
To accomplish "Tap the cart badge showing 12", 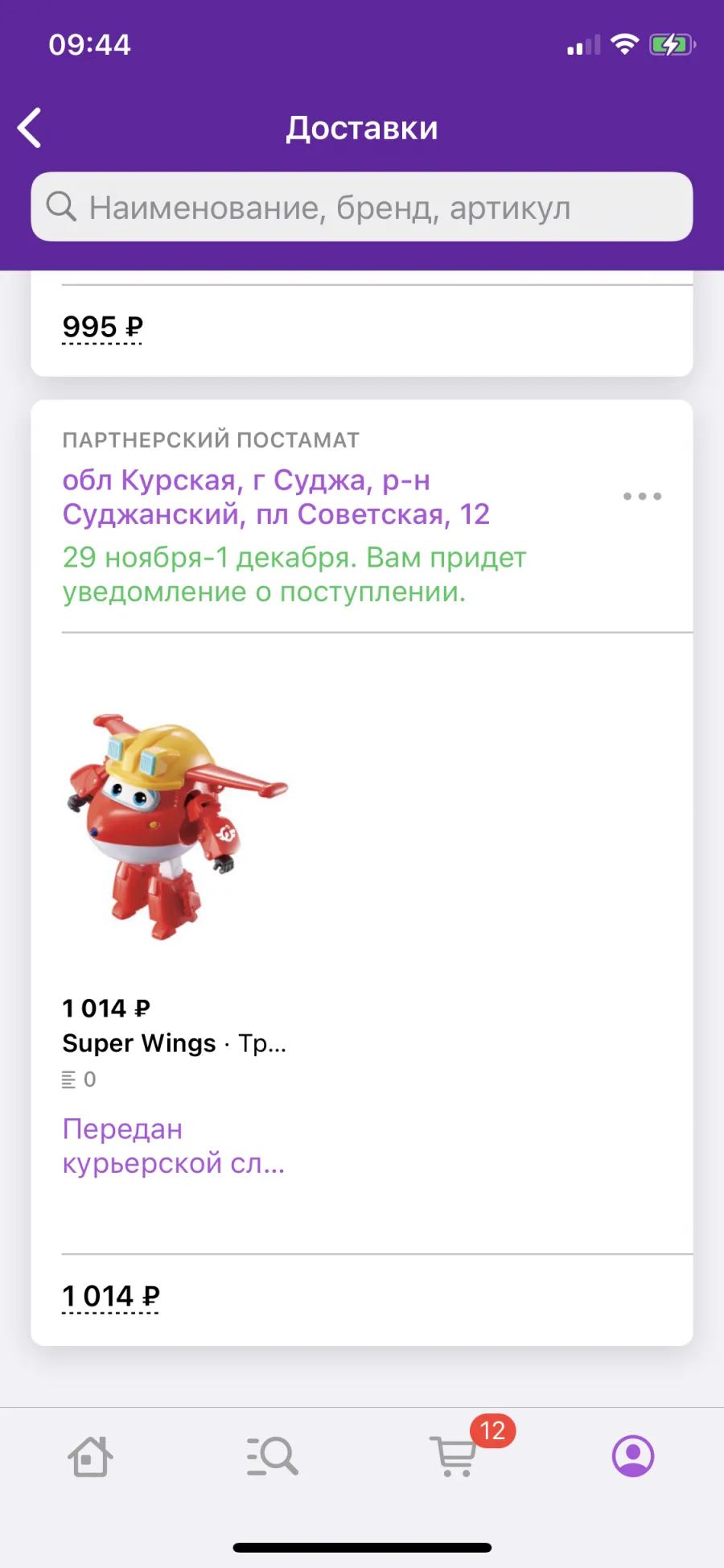I will (492, 1430).
